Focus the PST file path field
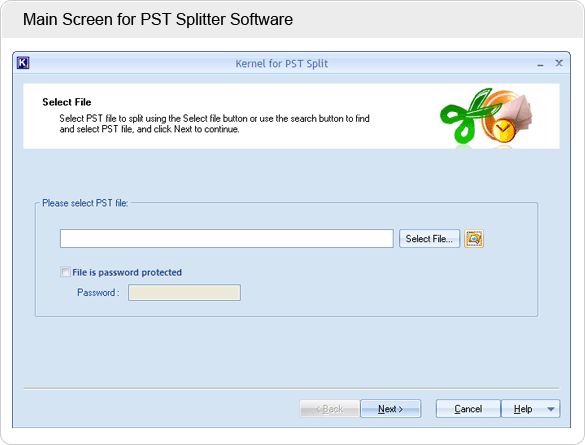585x445 pixels. (227, 239)
